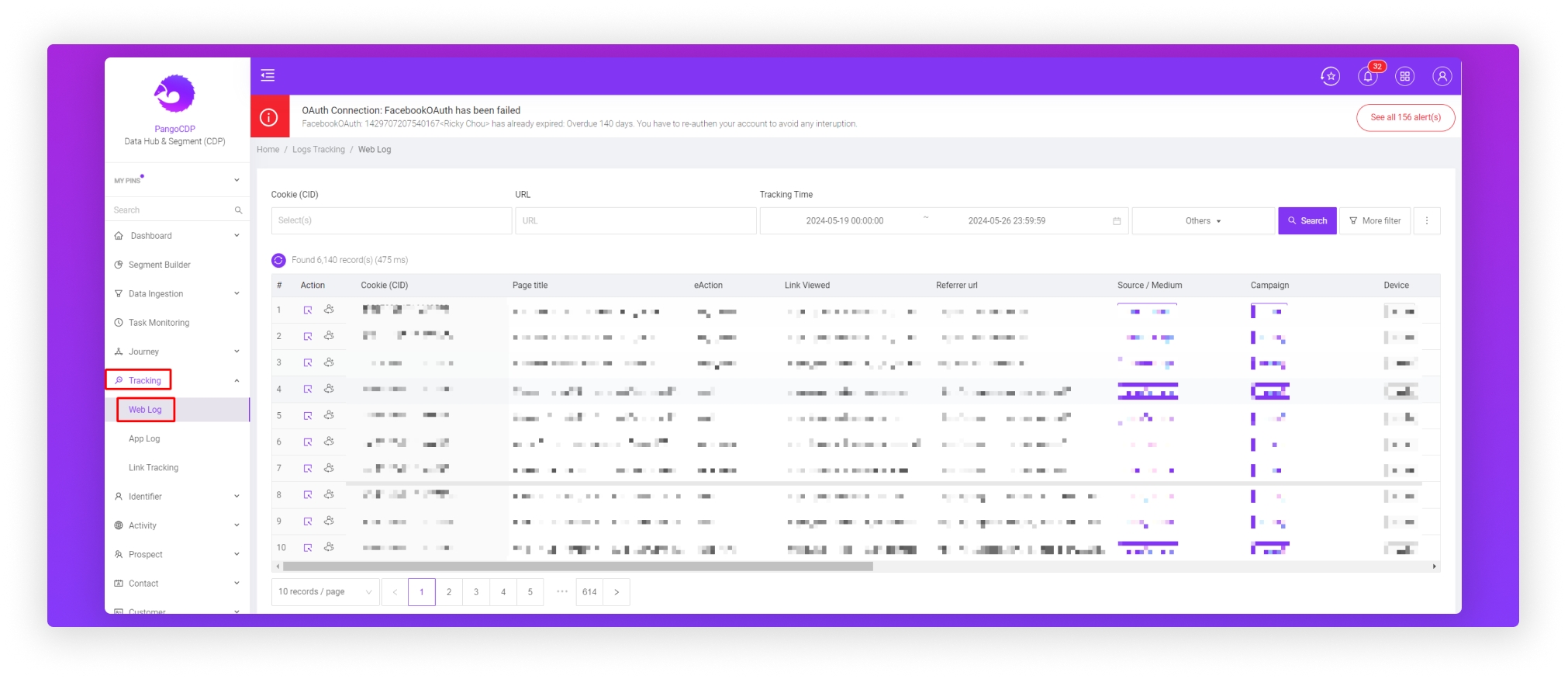This screenshot has height=679, width=1568.
Task: Open the 10 records / page dropdown
Action: pos(325,592)
